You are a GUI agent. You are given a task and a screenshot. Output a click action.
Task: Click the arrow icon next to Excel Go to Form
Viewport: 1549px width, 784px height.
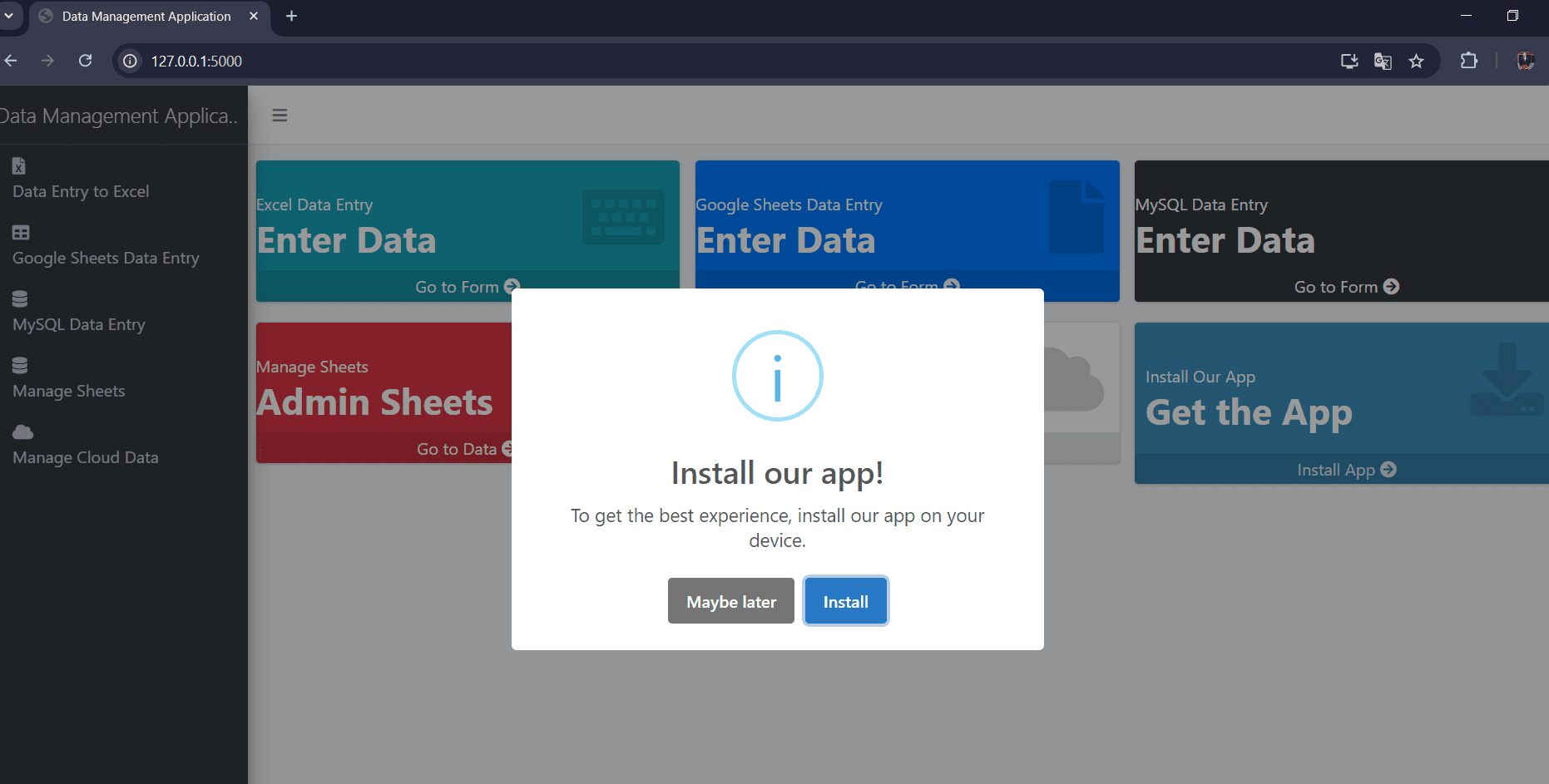tap(512, 286)
